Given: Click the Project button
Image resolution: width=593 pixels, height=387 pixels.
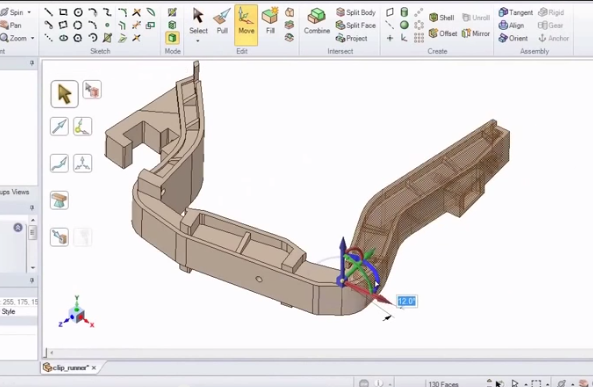Looking at the screenshot, I should coord(352,38).
